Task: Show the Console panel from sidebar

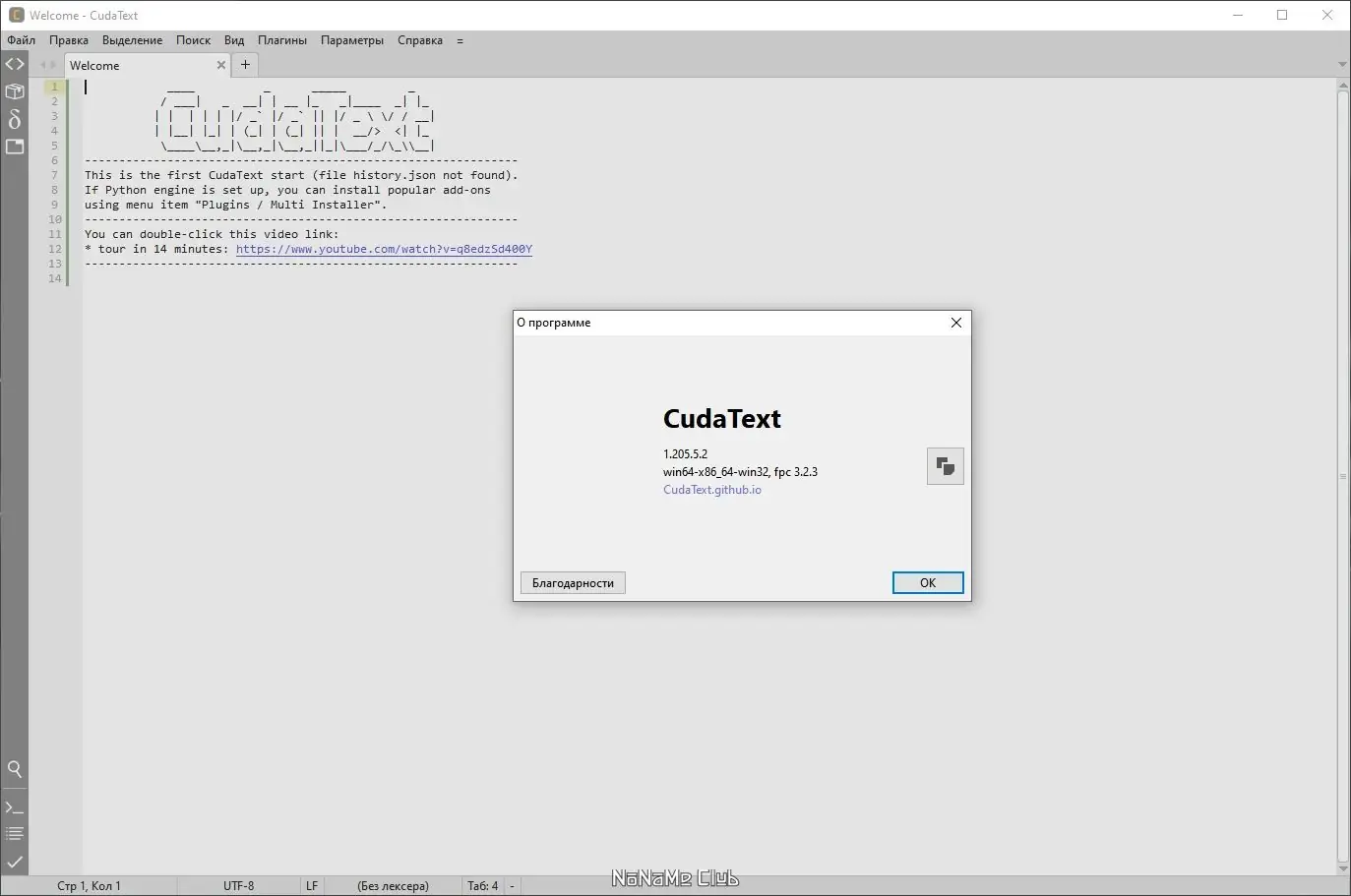Action: point(15,807)
